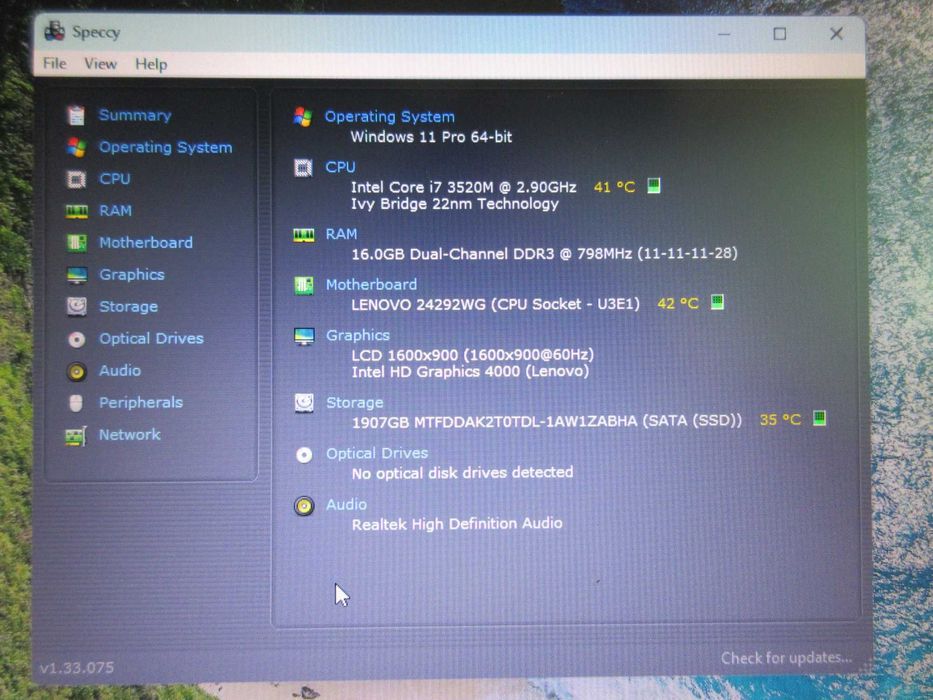Screen dimensions: 933x700
Task: Click the LCD 1600x900 display text
Action: tap(472, 355)
